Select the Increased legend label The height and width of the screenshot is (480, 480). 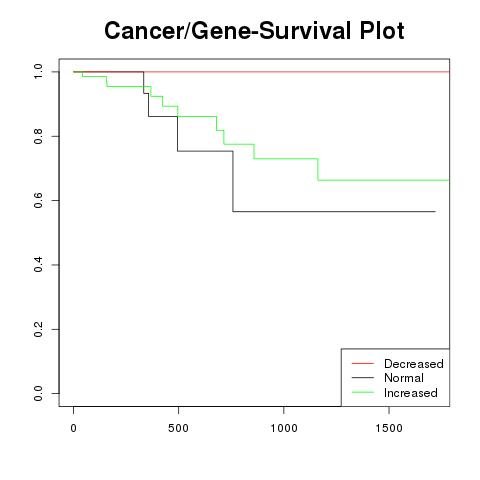tap(411, 393)
